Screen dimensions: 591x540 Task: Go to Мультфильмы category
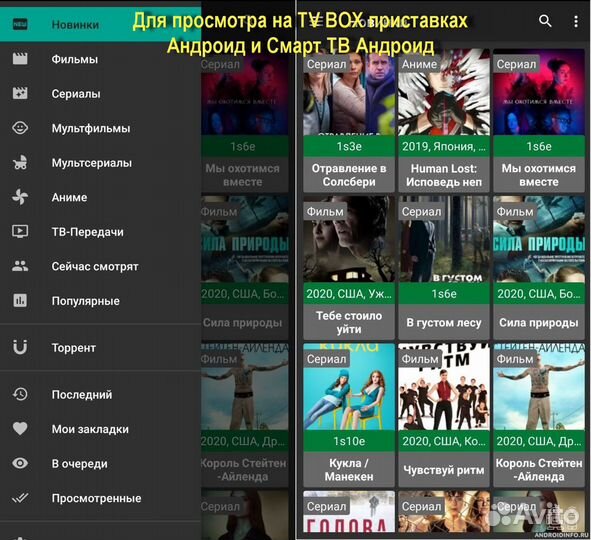coord(100,128)
